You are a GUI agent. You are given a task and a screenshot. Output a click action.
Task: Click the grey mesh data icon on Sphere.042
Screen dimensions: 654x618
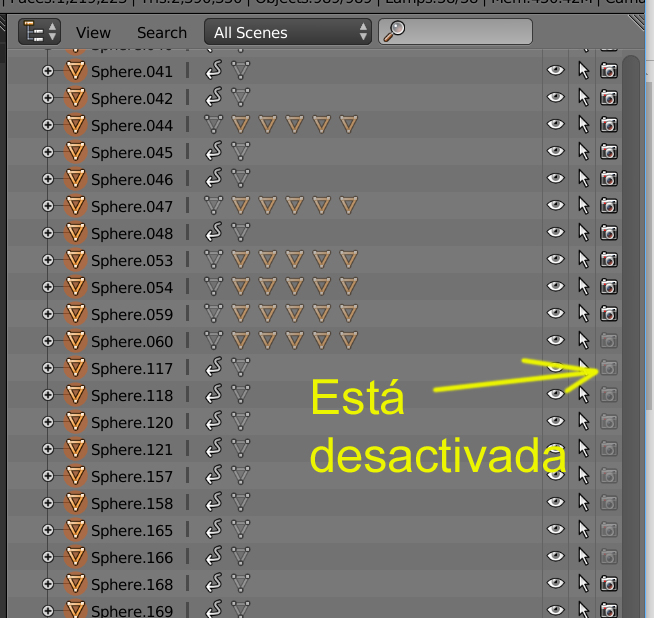241,98
